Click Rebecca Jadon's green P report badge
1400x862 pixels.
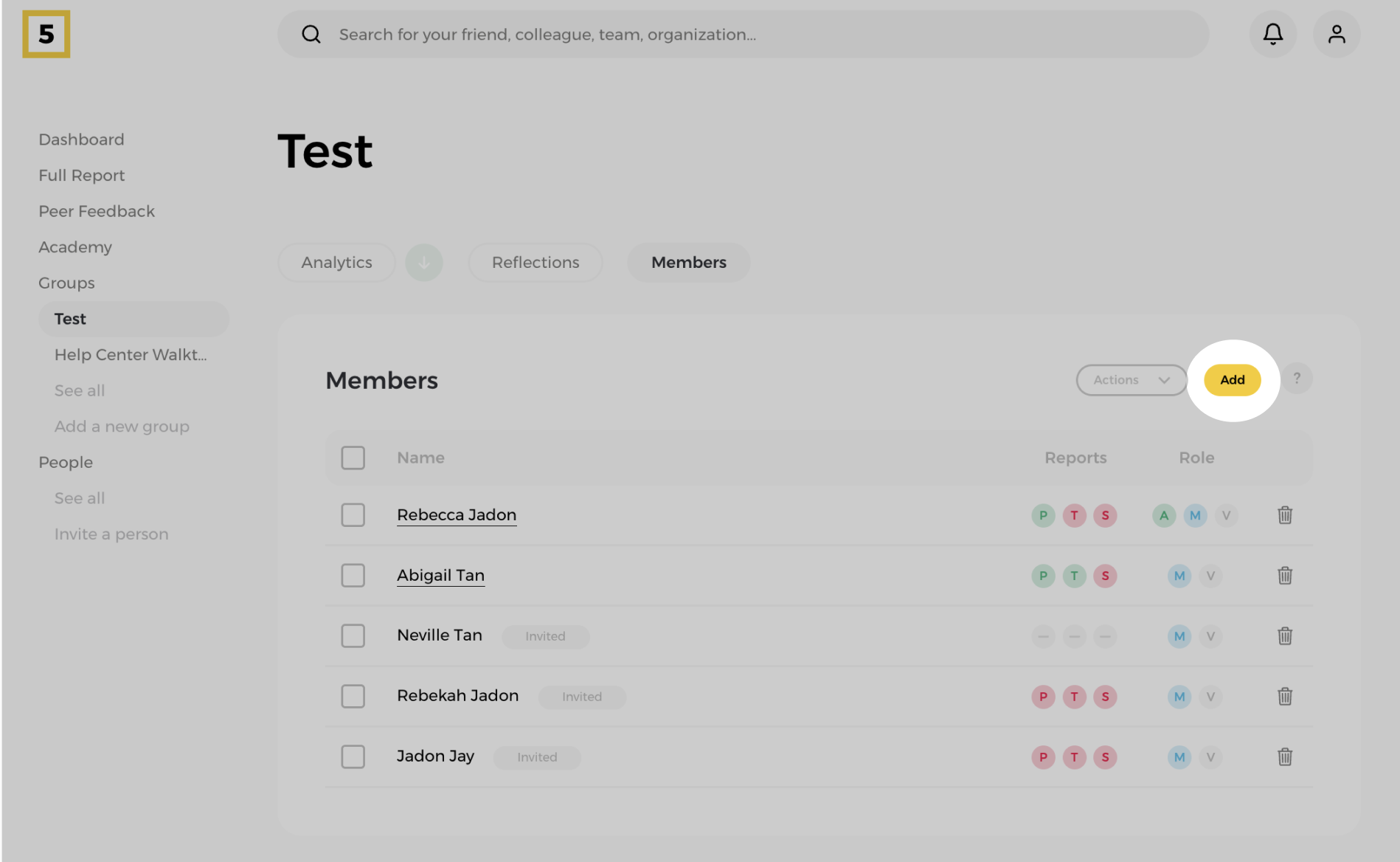[1042, 515]
